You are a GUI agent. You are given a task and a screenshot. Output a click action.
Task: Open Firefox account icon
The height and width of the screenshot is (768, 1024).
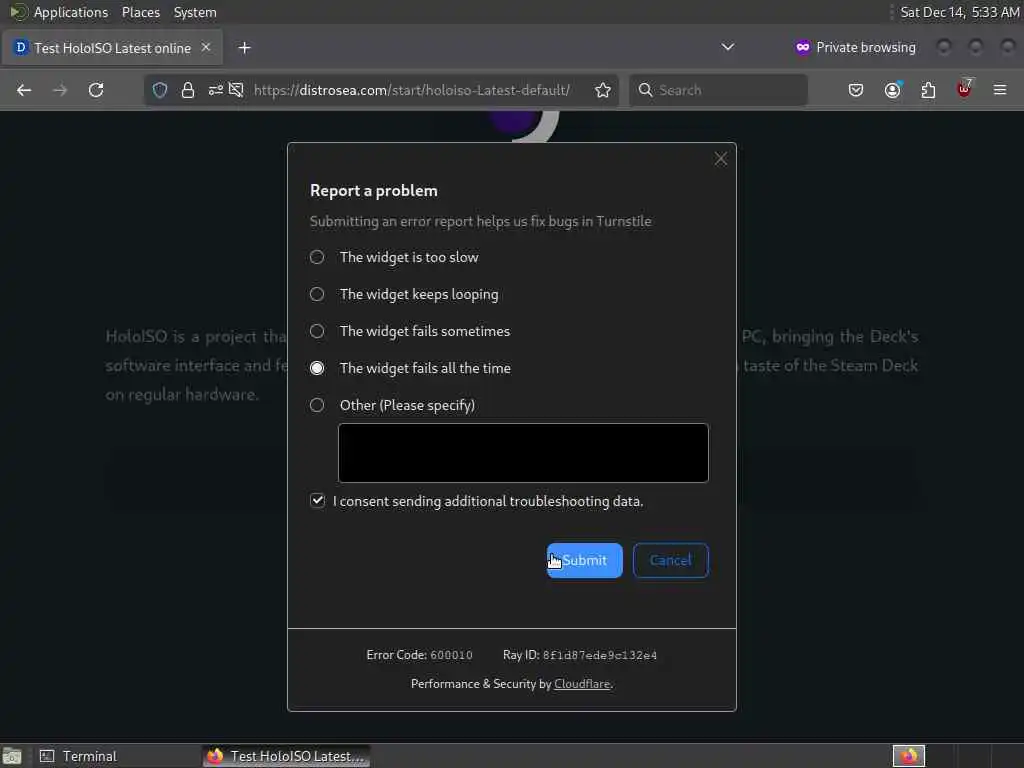click(893, 89)
